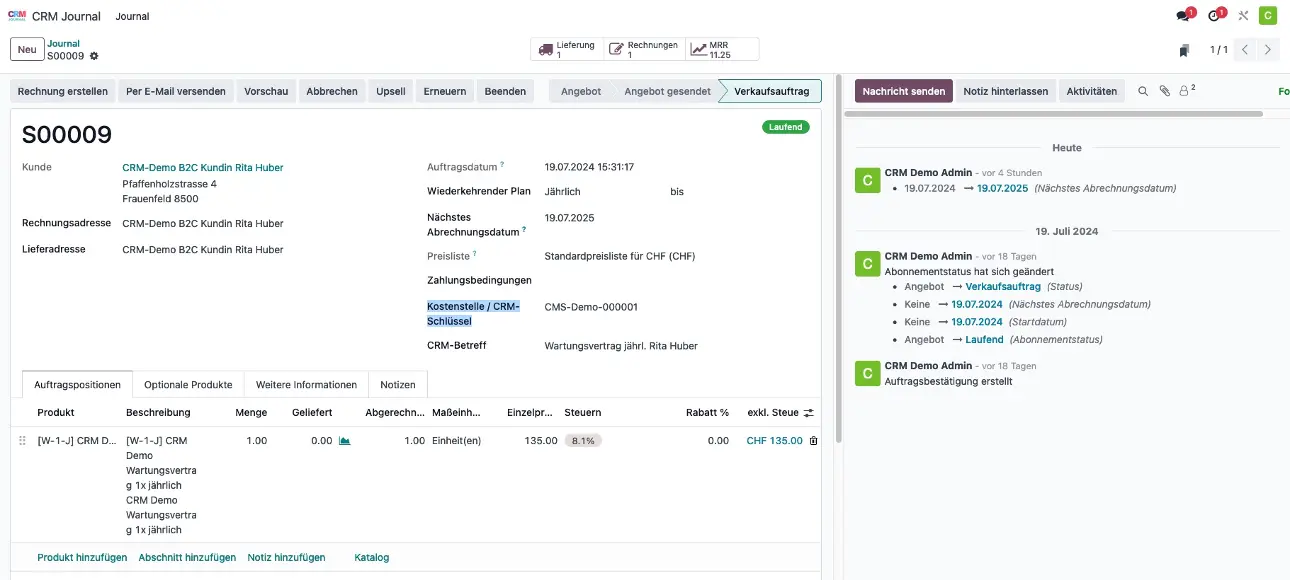This screenshot has width=1290, height=580.
Task: Click the Rechnung erstellen button
Action: tap(63, 91)
